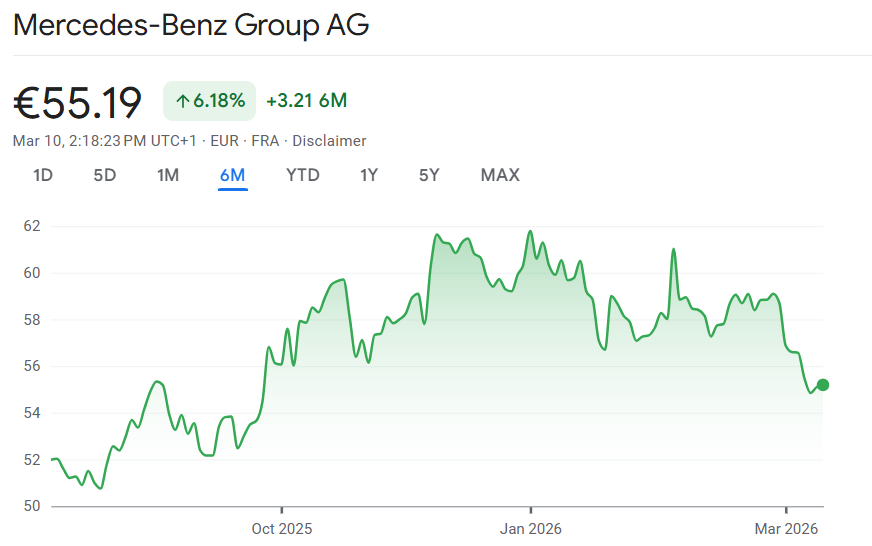Click the Jan 2026 x-axis marker
Screen dimensions: 872x546
tap(531, 528)
